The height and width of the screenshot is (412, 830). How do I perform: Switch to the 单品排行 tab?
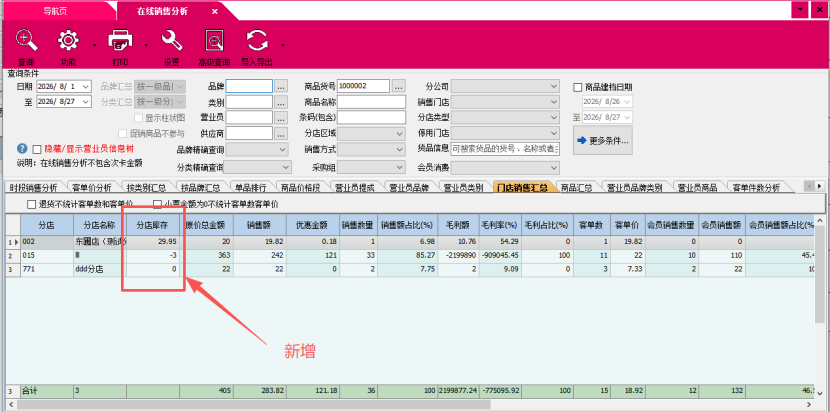(x=250, y=187)
